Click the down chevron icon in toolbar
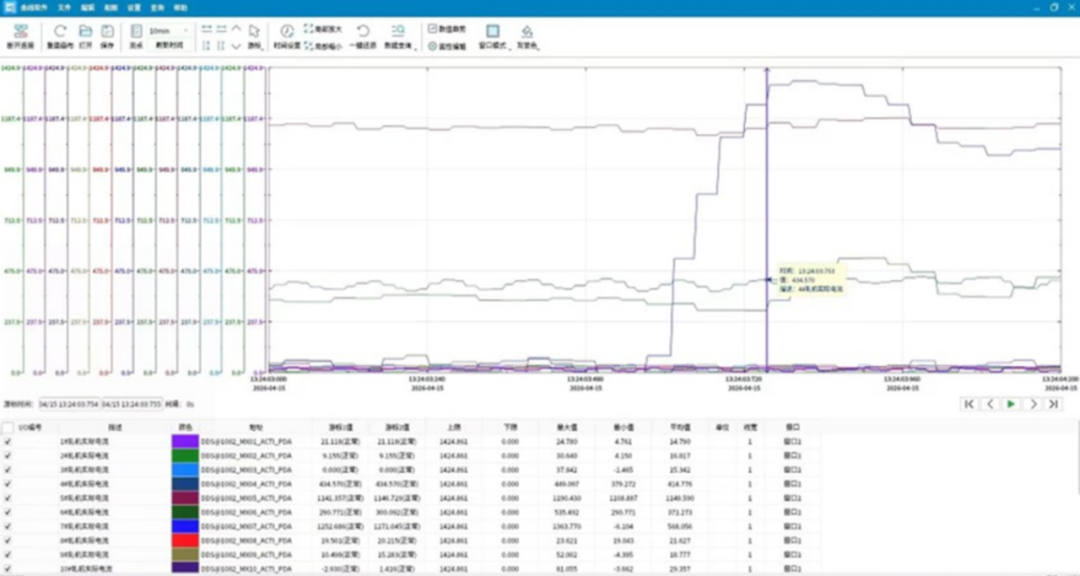 (x=236, y=46)
